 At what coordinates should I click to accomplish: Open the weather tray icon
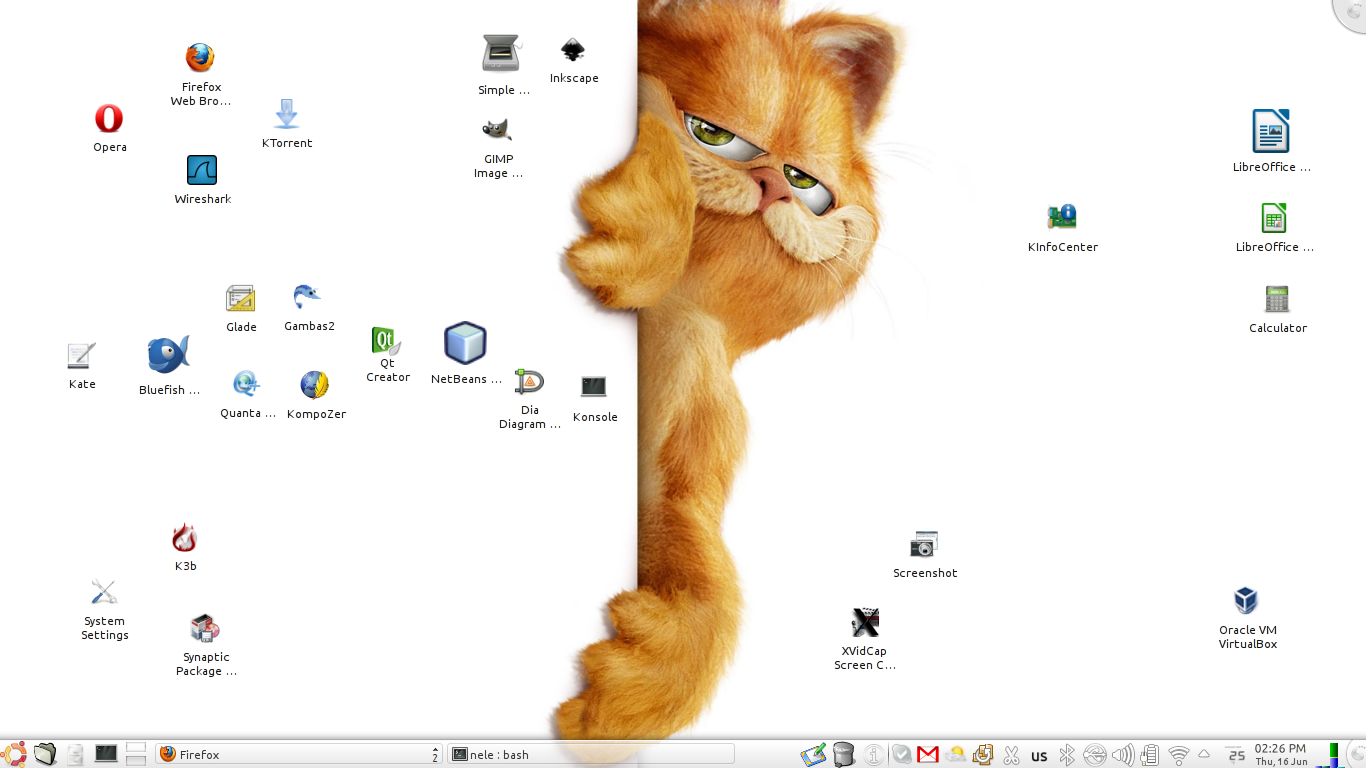[955, 755]
